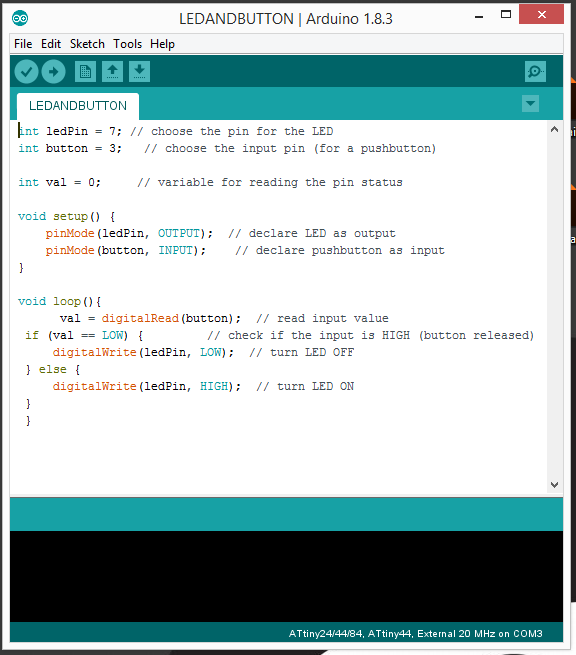Maximize the Arduino window
The width and height of the screenshot is (576, 655).
(x=506, y=15)
